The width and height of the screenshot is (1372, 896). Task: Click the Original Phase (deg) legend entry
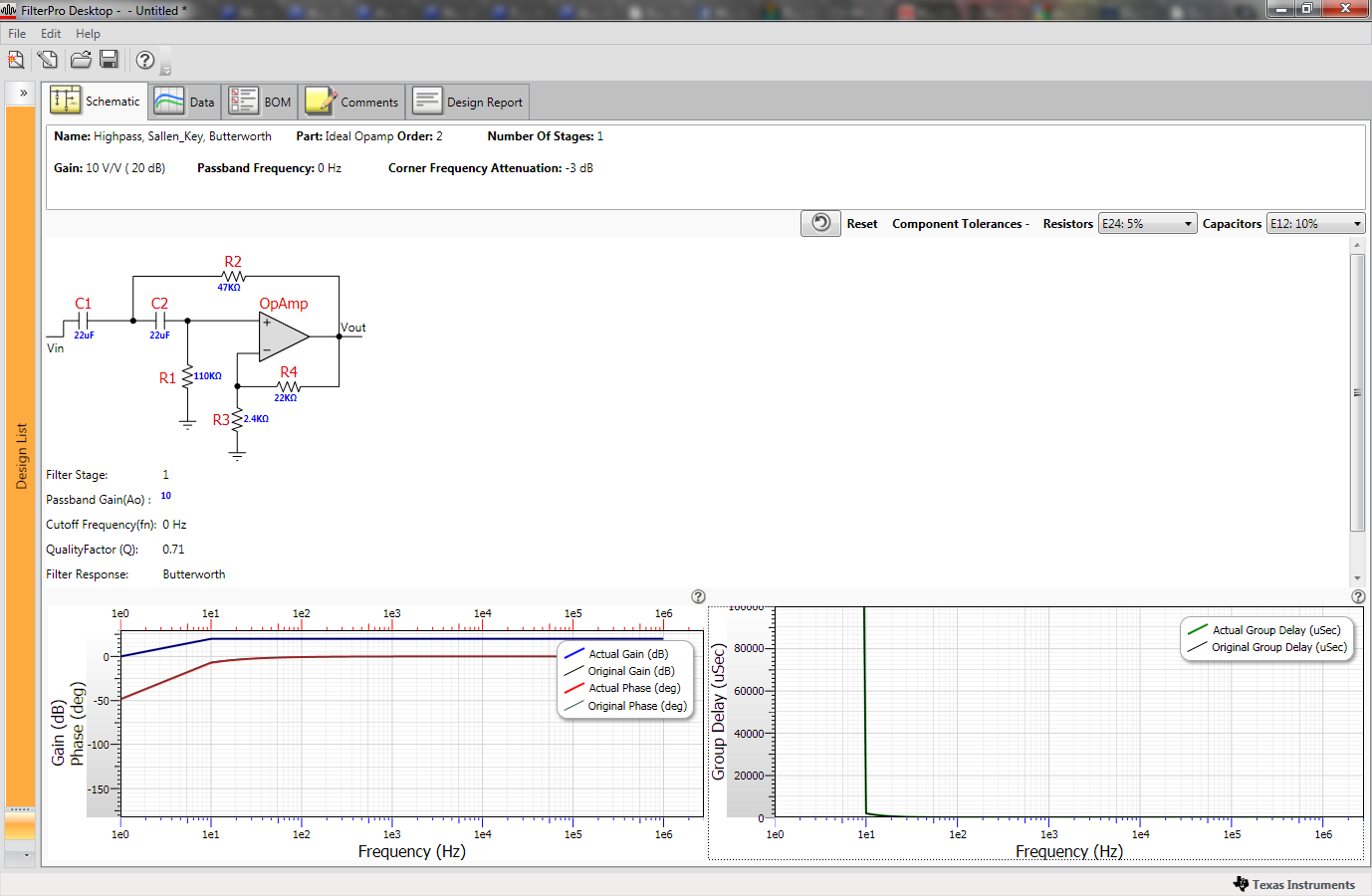coord(626,706)
